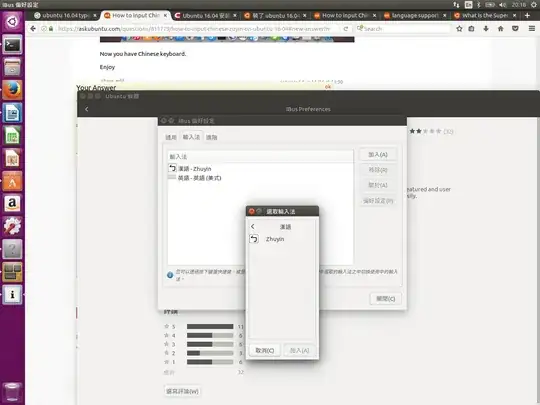Click the Firefox URL address bar
The height and width of the screenshot is (405, 540).
tap(194, 29)
